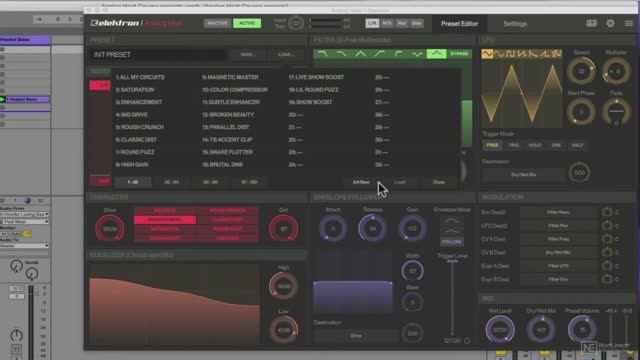Choose the random LFO waveform at far right
The image size is (640, 360).
(556, 53)
